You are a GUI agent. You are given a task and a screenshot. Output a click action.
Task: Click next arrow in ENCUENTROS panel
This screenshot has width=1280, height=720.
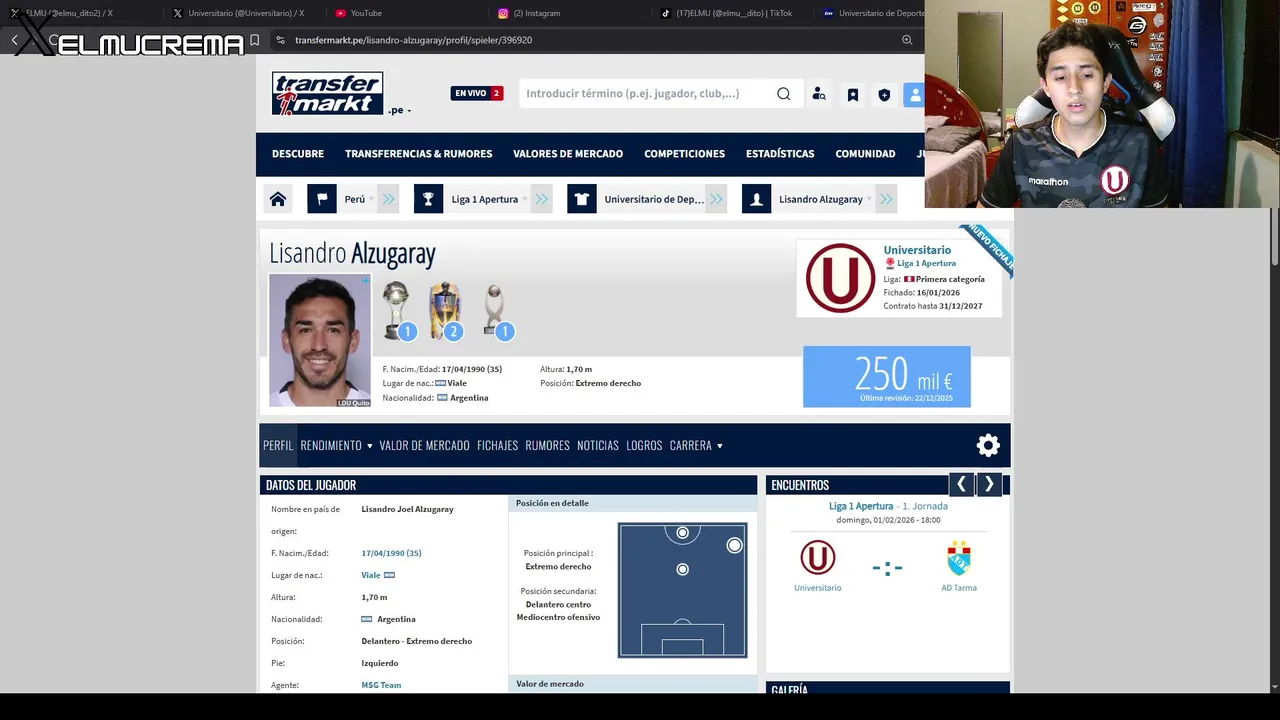[x=989, y=485]
